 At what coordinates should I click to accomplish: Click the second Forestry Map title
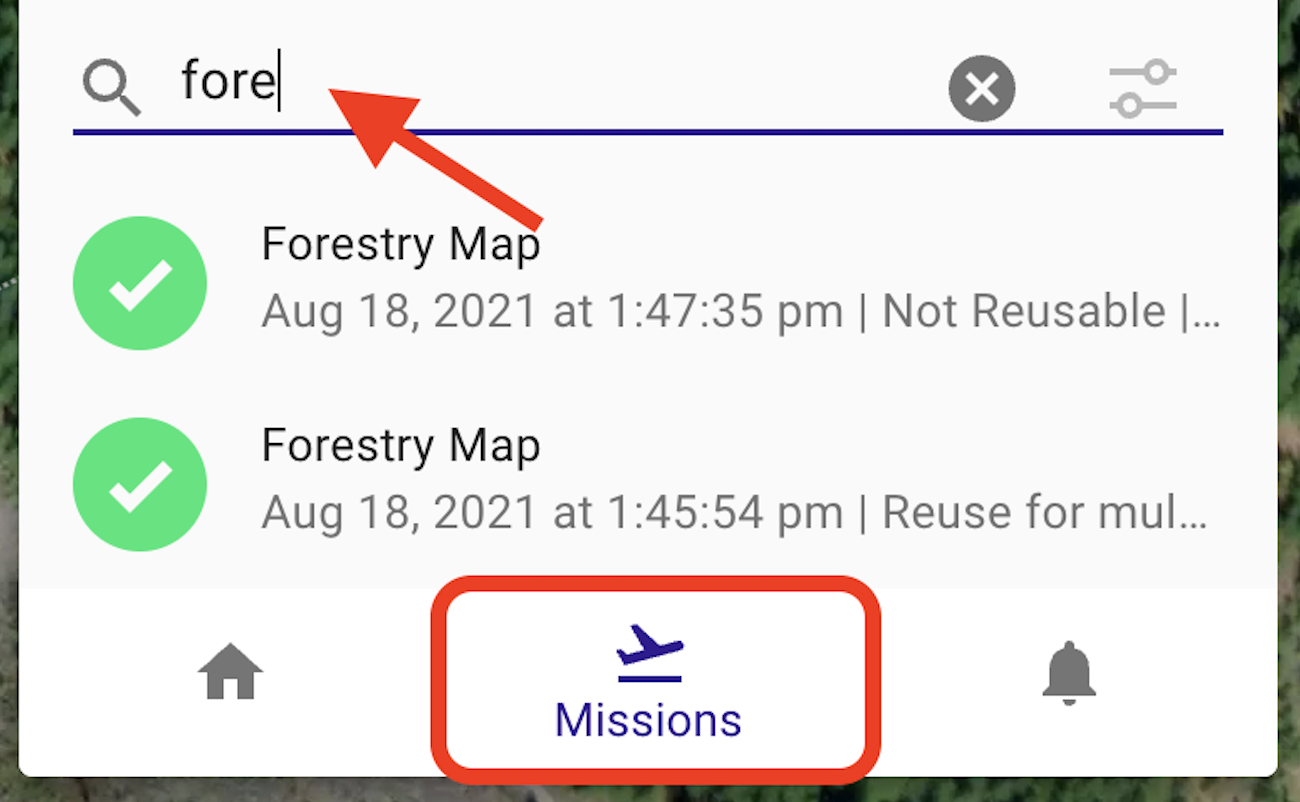[401, 446]
